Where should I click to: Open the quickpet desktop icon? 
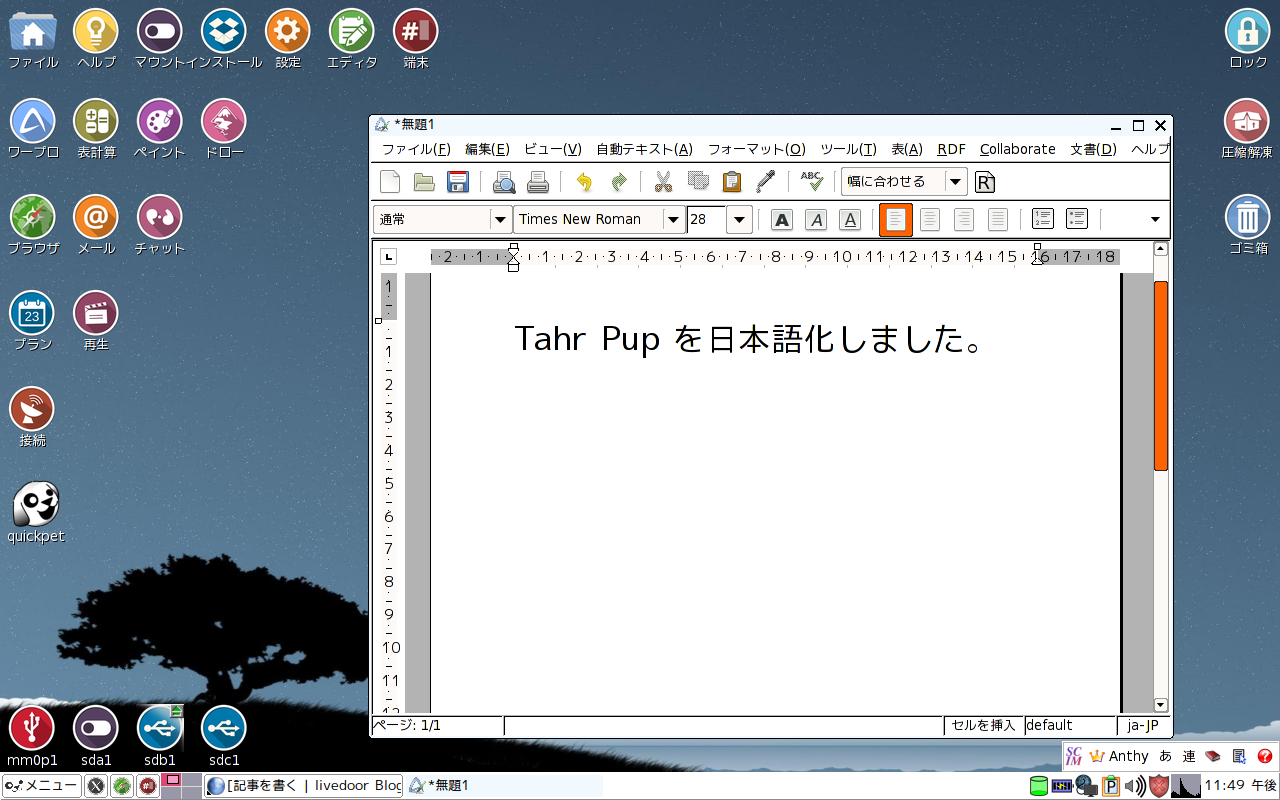36,513
